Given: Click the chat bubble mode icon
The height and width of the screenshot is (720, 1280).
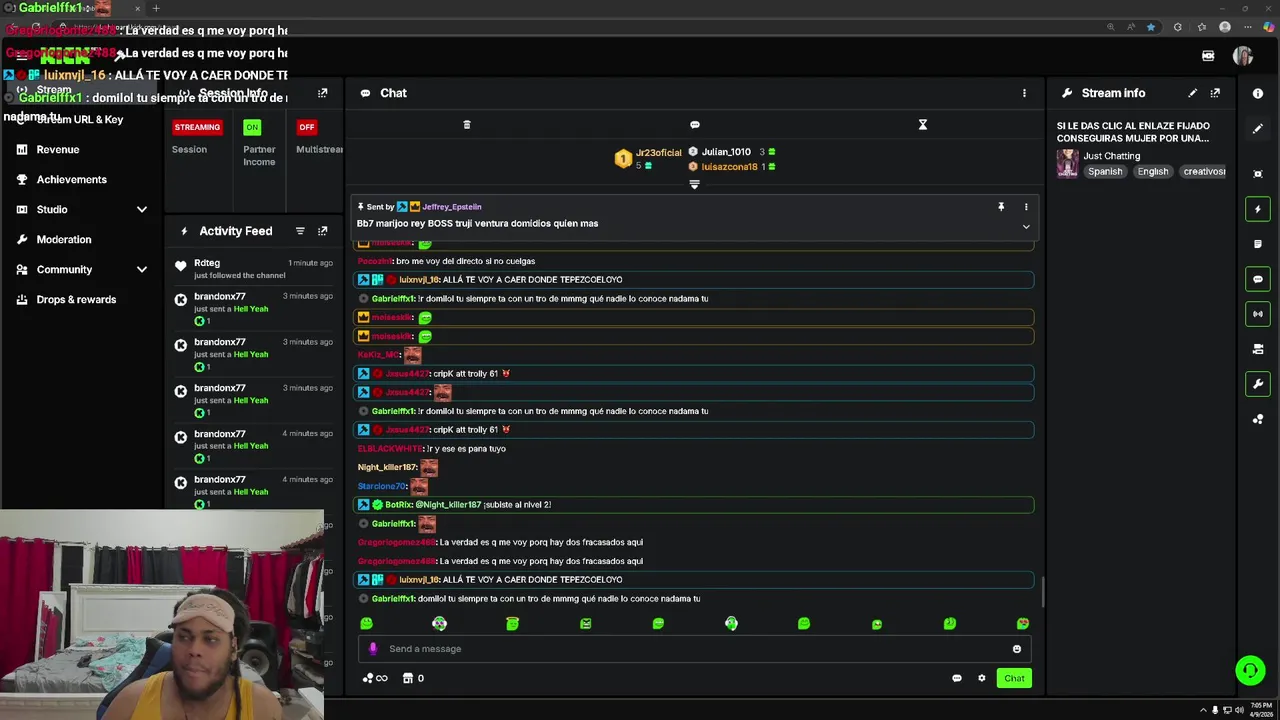Looking at the screenshot, I should [x=695, y=125].
